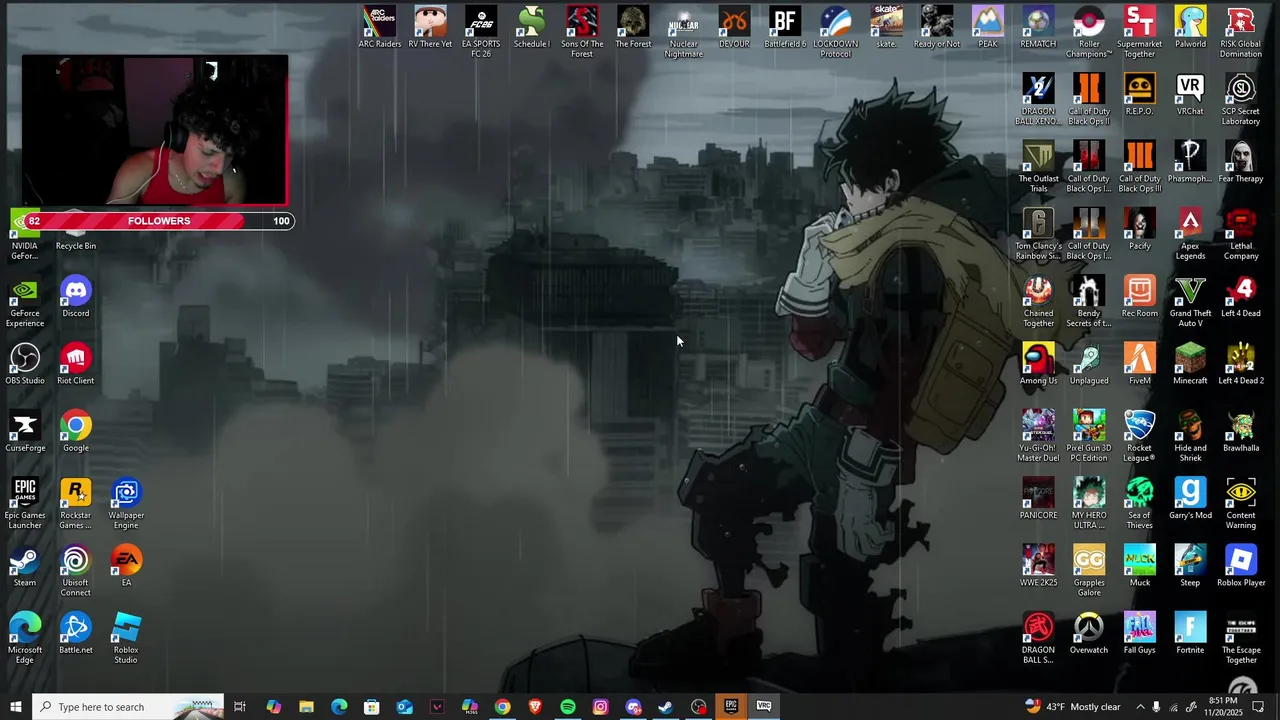Screen dimensions: 1280x720
Task: Select the Garry's Mod icon
Action: [1190, 498]
